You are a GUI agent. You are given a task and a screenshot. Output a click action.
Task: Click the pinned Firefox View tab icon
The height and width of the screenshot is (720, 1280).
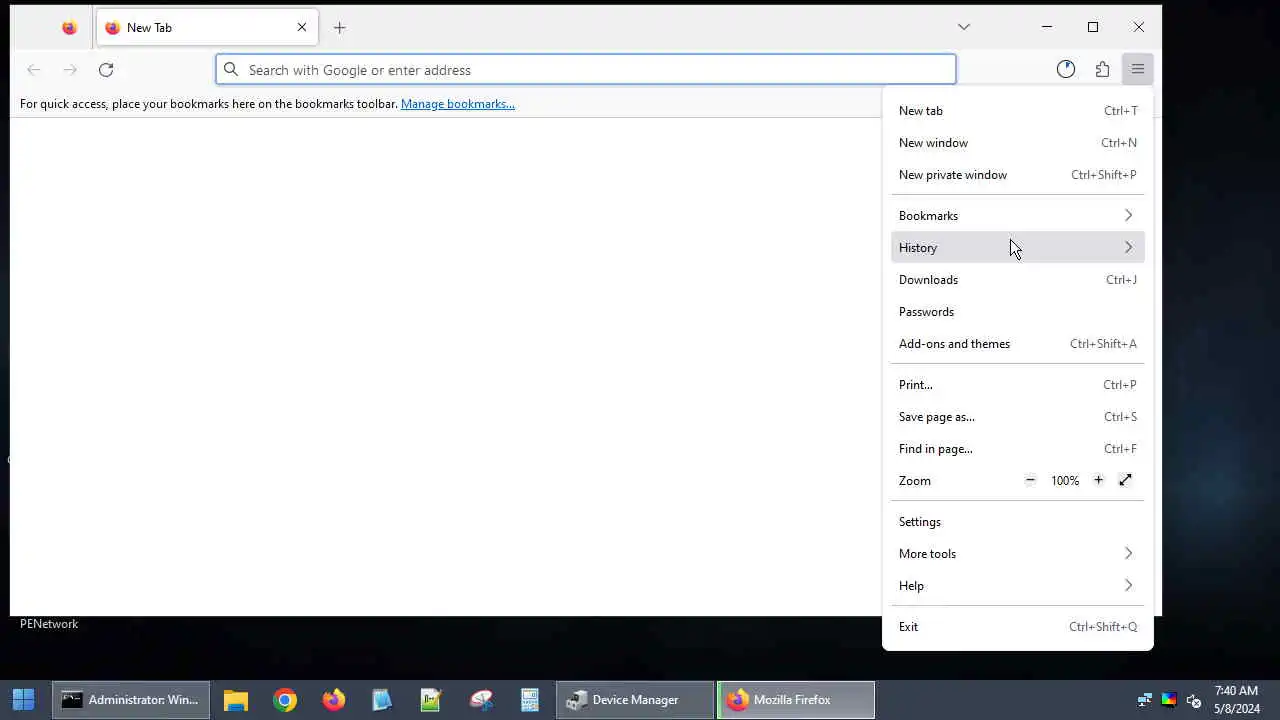coord(69,27)
